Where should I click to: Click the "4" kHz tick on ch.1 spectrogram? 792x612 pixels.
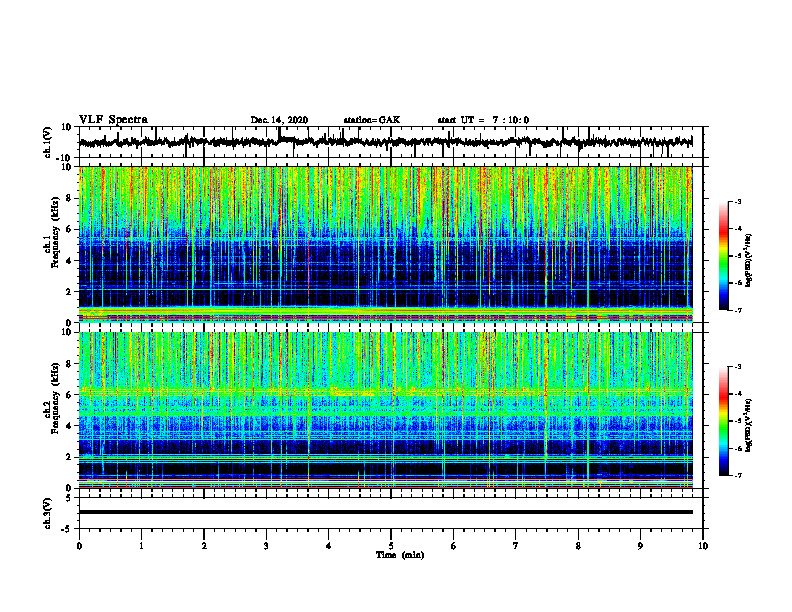coord(69,261)
